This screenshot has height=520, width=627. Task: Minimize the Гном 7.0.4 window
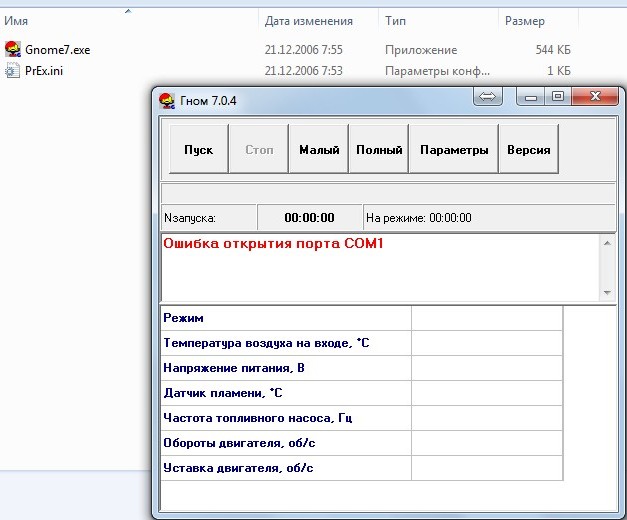531,97
